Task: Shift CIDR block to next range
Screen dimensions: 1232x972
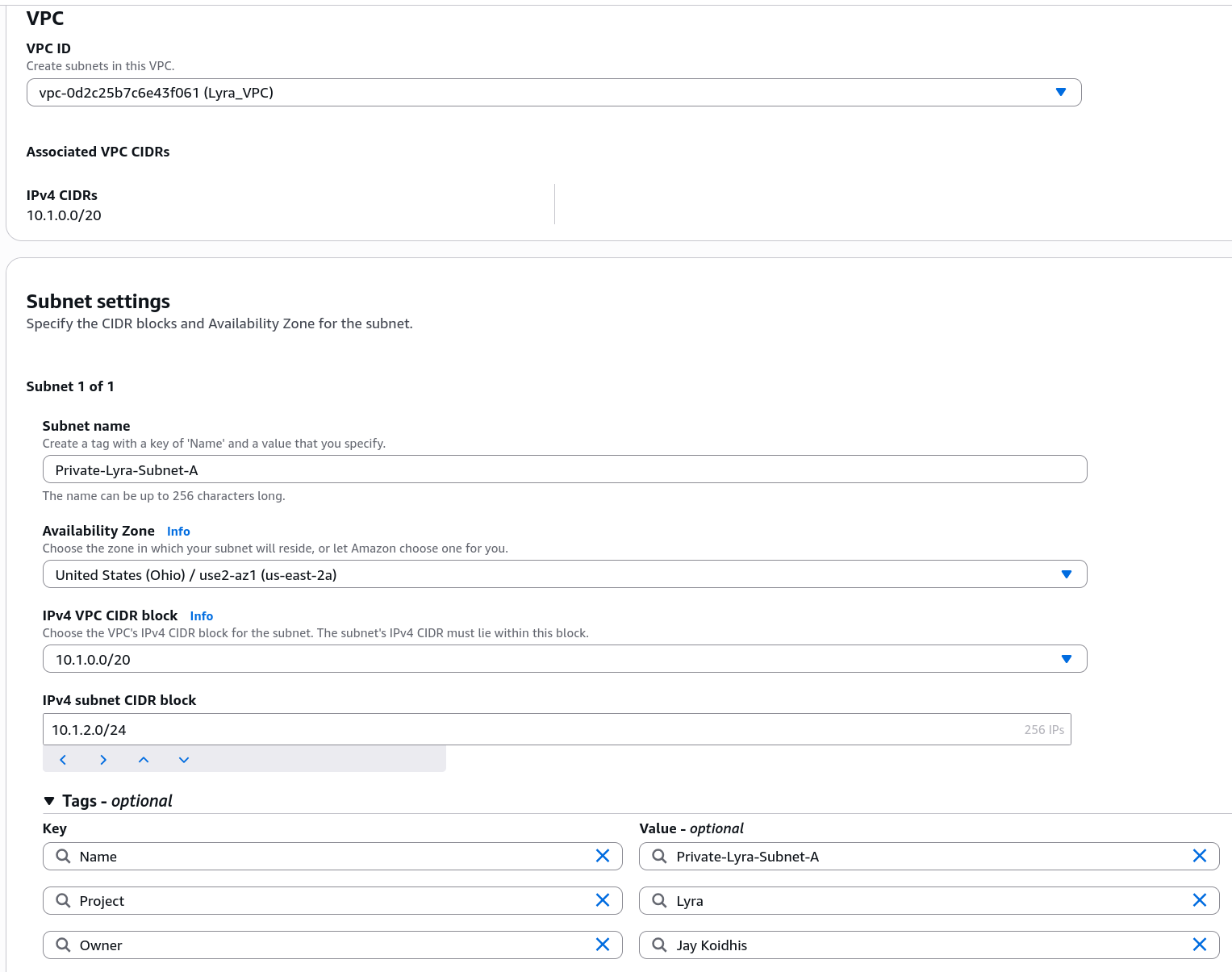Action: click(x=103, y=760)
